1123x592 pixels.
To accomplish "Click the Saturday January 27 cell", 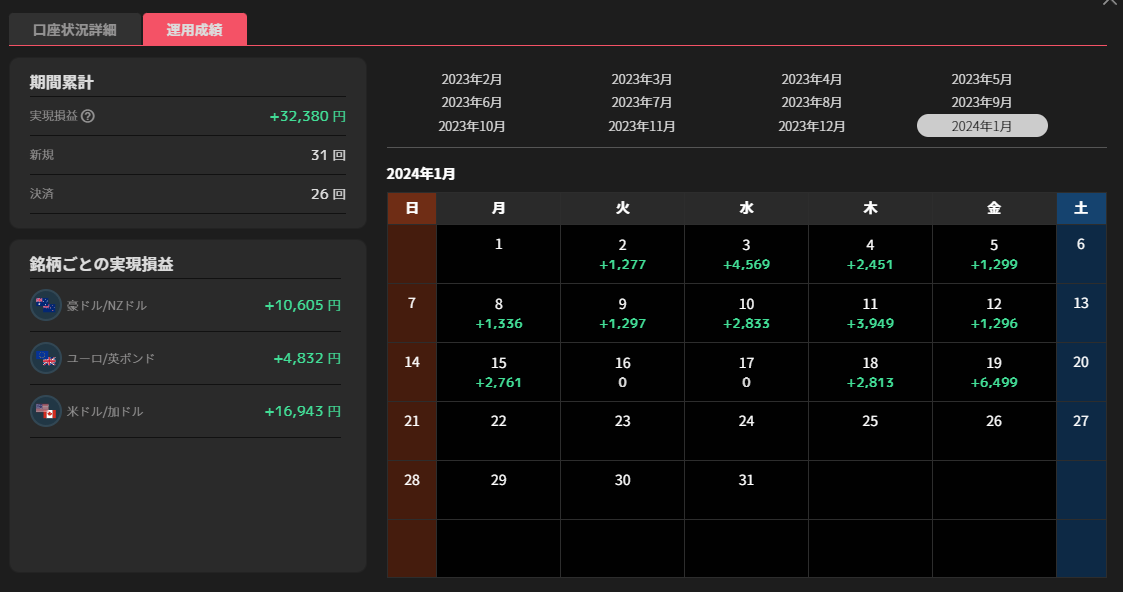I will pyautogui.click(x=1081, y=431).
